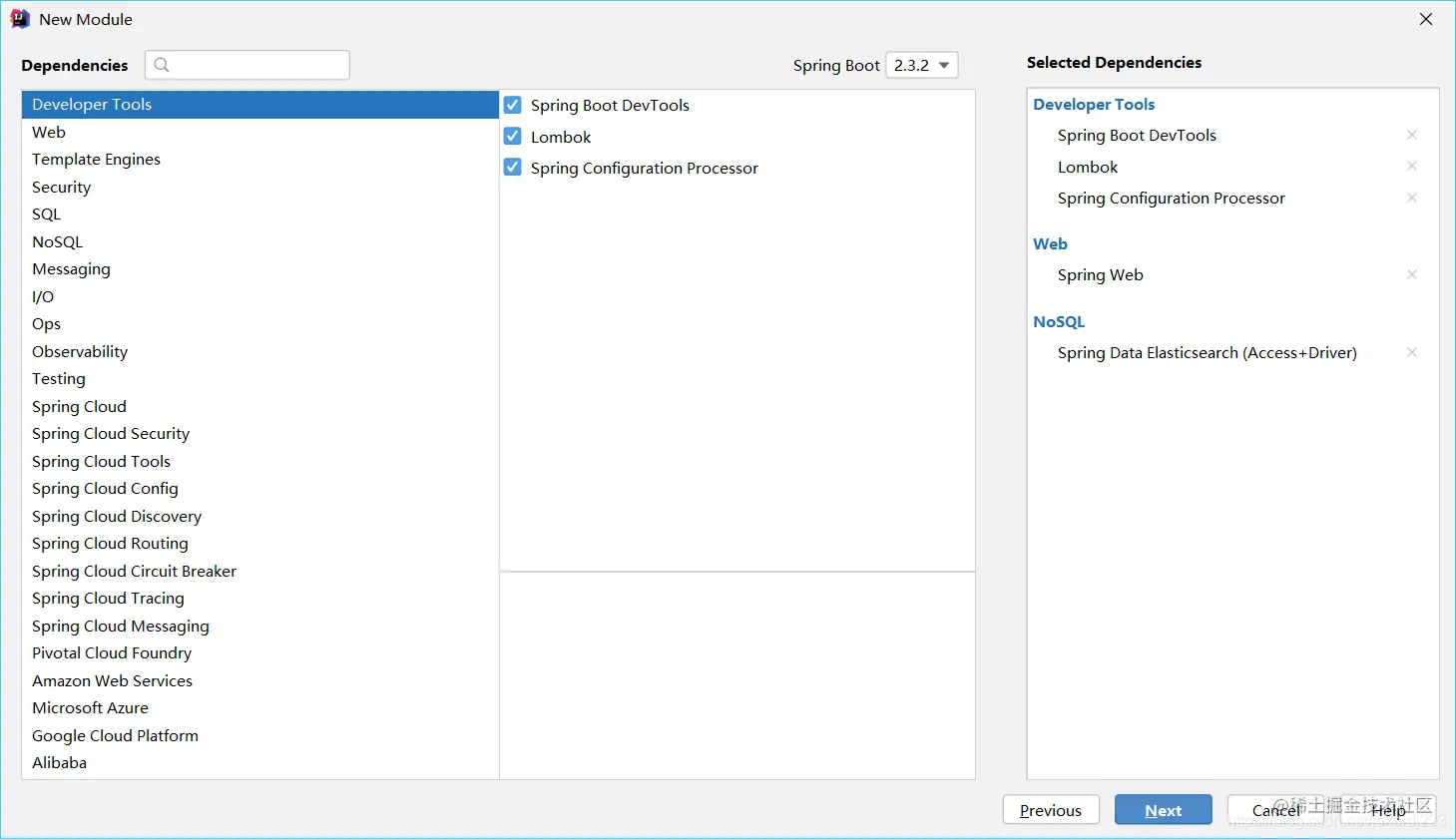Viewport: 1456px width, 839px height.
Task: Click the IntelliJ IDEA logo in title bar
Action: tap(20, 19)
